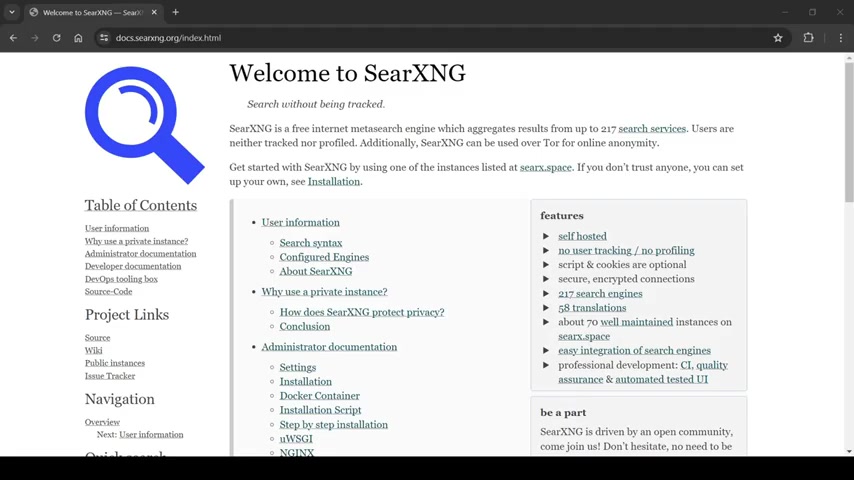Open the CI link in features
Image resolution: width=854 pixels, height=480 pixels.
click(x=686, y=365)
